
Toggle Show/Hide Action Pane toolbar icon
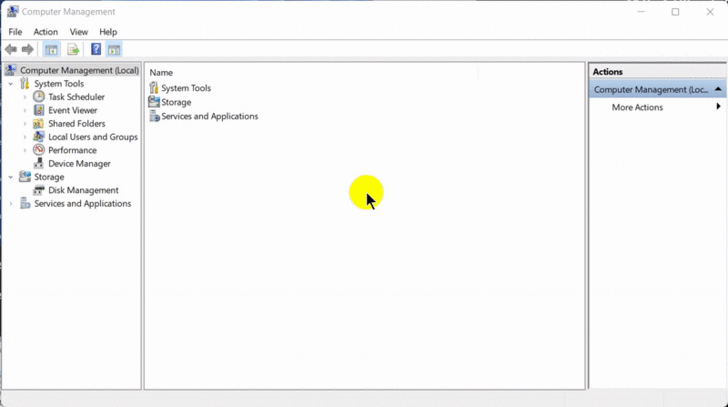pyautogui.click(x=114, y=49)
